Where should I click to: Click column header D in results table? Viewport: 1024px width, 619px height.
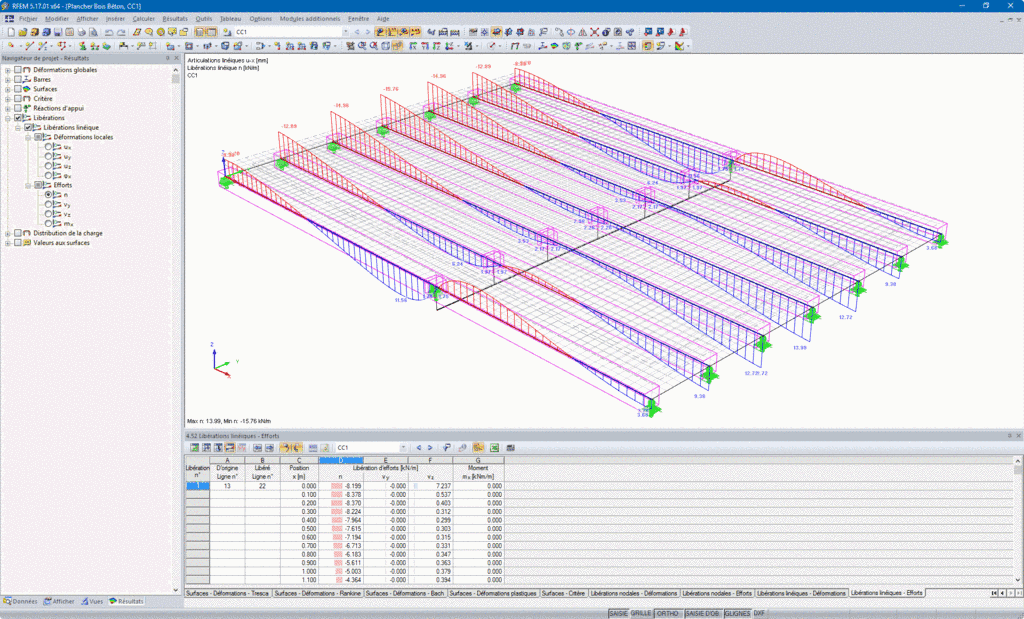(x=340, y=460)
